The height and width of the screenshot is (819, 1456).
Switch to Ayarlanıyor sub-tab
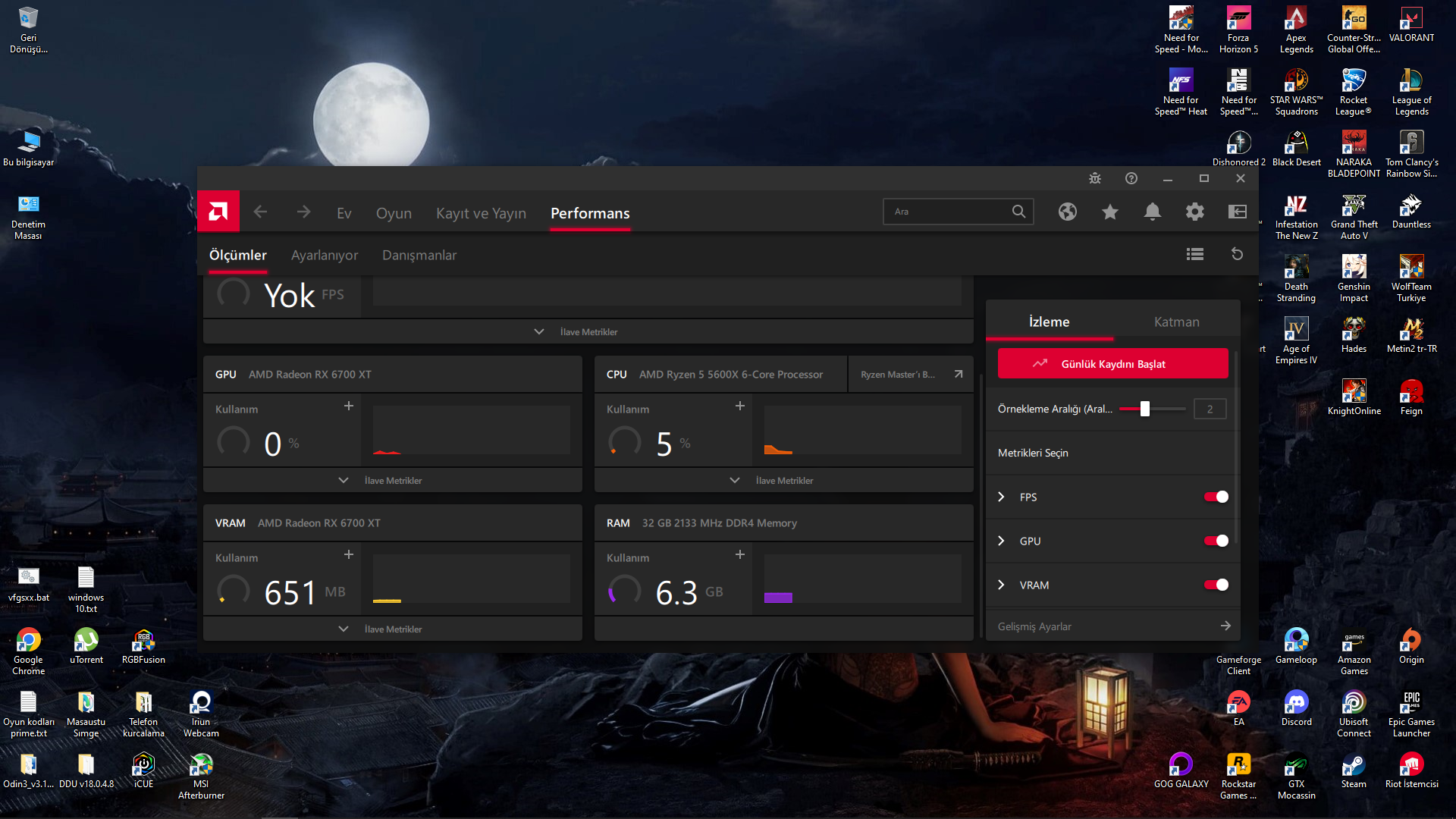(325, 255)
